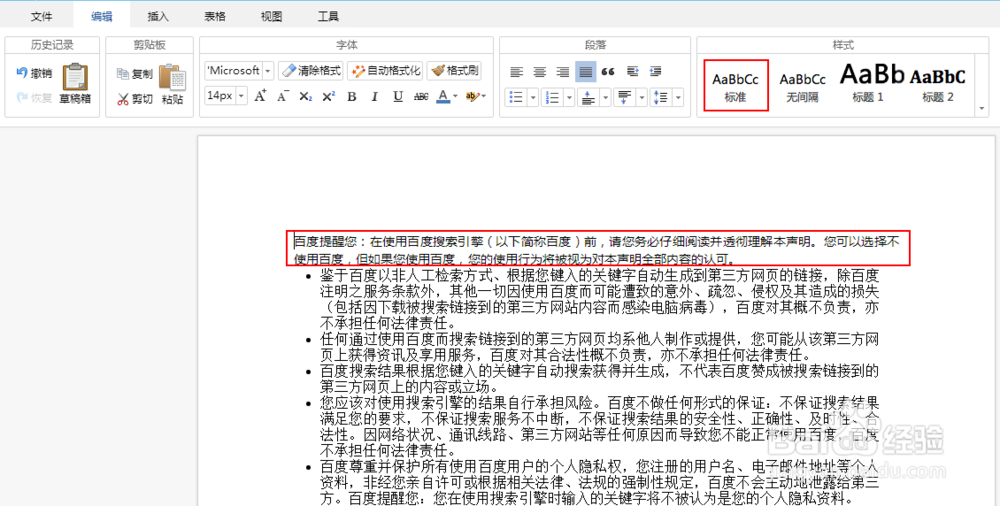
Task: Toggle italic formatting
Action: click(374, 96)
